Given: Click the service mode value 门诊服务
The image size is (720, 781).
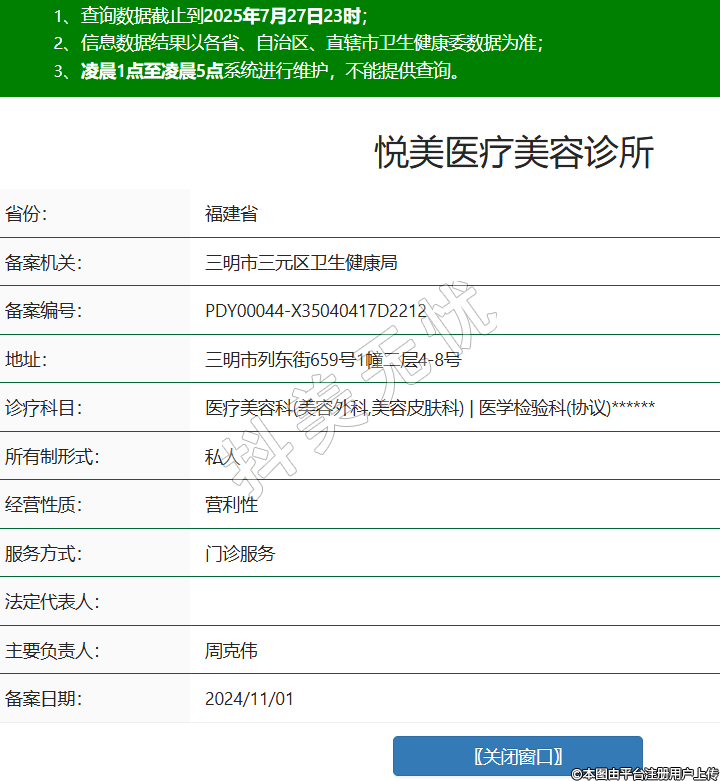Looking at the screenshot, I should click(240, 553).
